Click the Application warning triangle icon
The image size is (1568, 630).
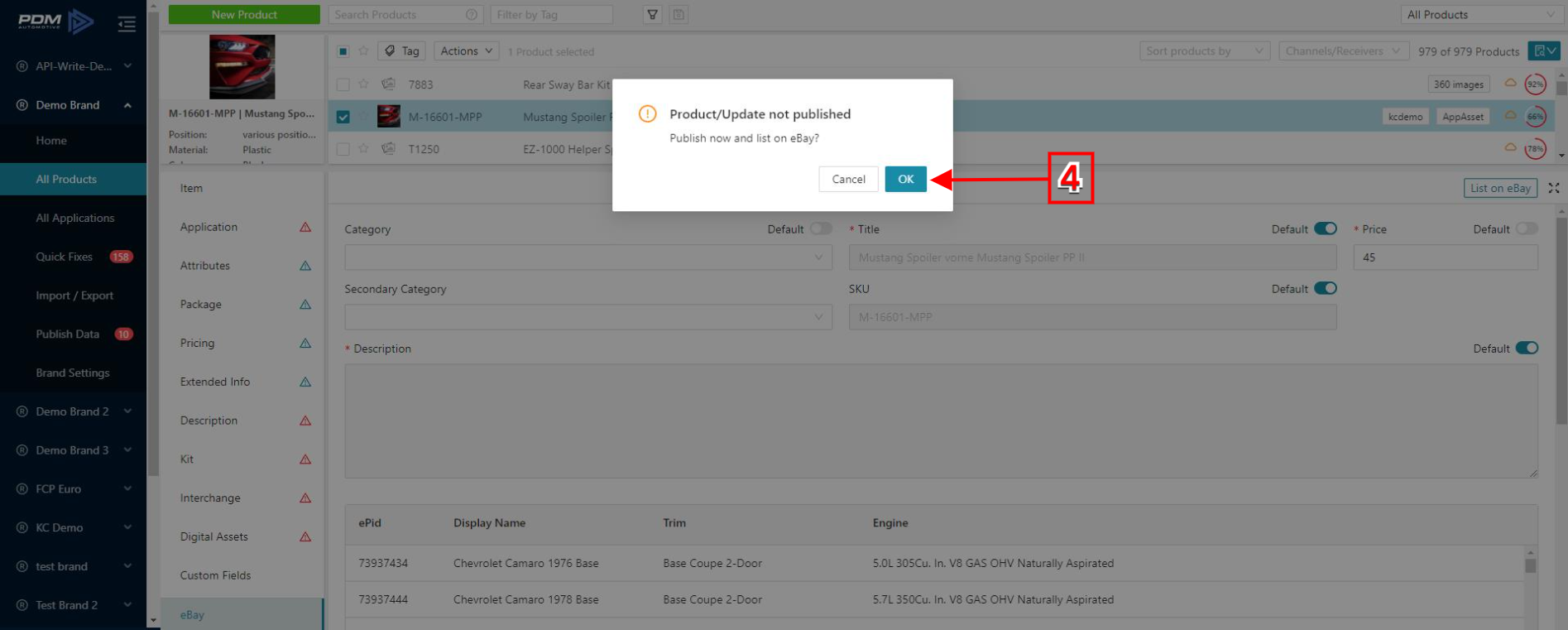[x=305, y=227]
